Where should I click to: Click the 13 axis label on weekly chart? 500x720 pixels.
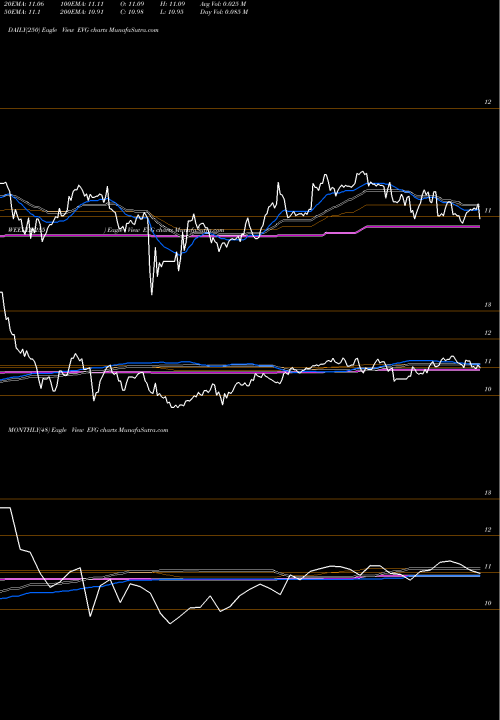pos(488,304)
